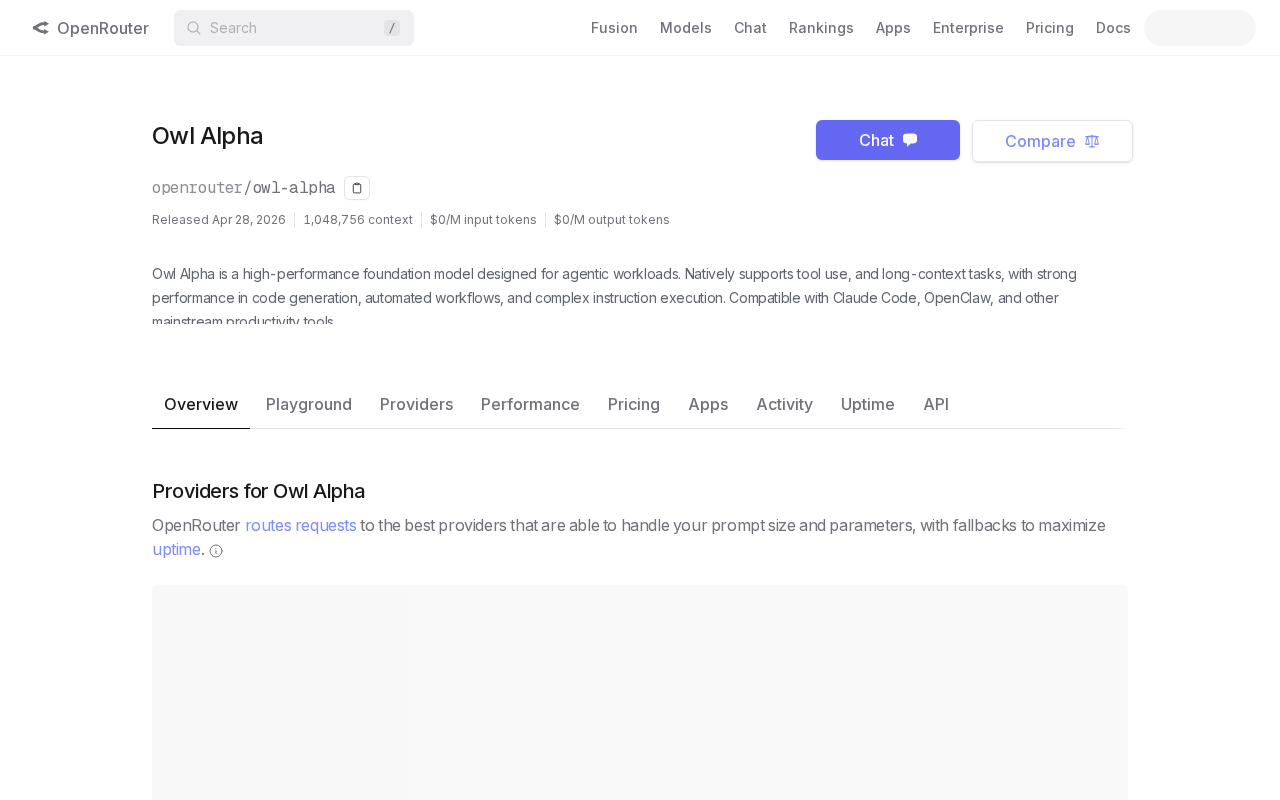Click the Compare button
1280x800 pixels.
1052,141
